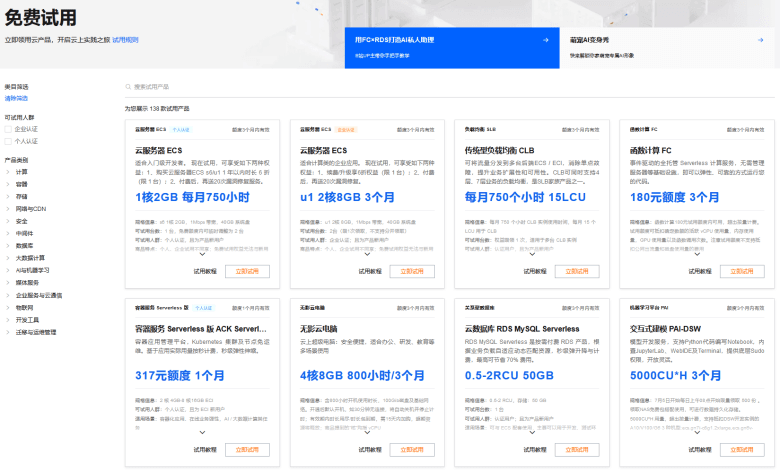The width and height of the screenshot is (780, 473).
Task: Click 立即试用 on 无影云电脑 card
Action: click(412, 450)
